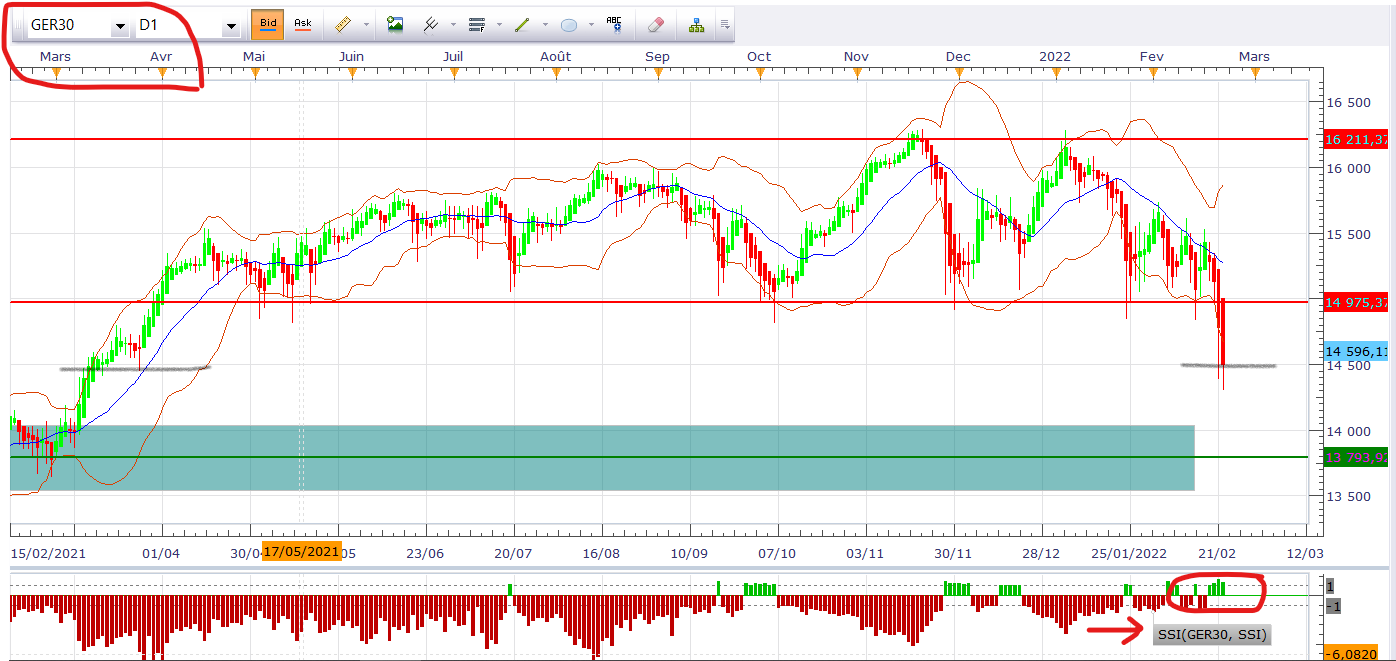Select the pitchfork drawing tool
The height and width of the screenshot is (661, 1396).
click(x=432, y=25)
